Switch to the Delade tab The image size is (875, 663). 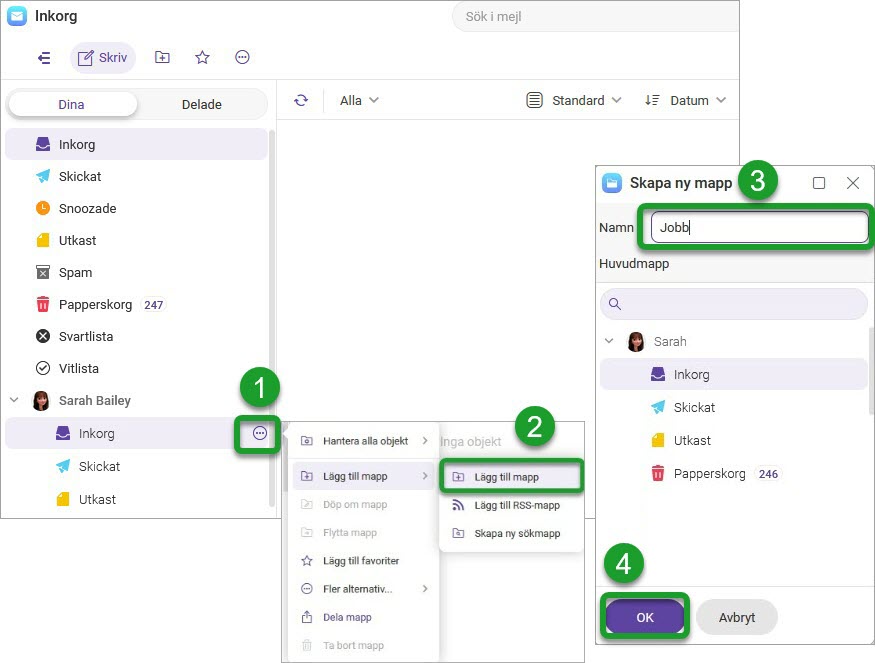click(202, 104)
